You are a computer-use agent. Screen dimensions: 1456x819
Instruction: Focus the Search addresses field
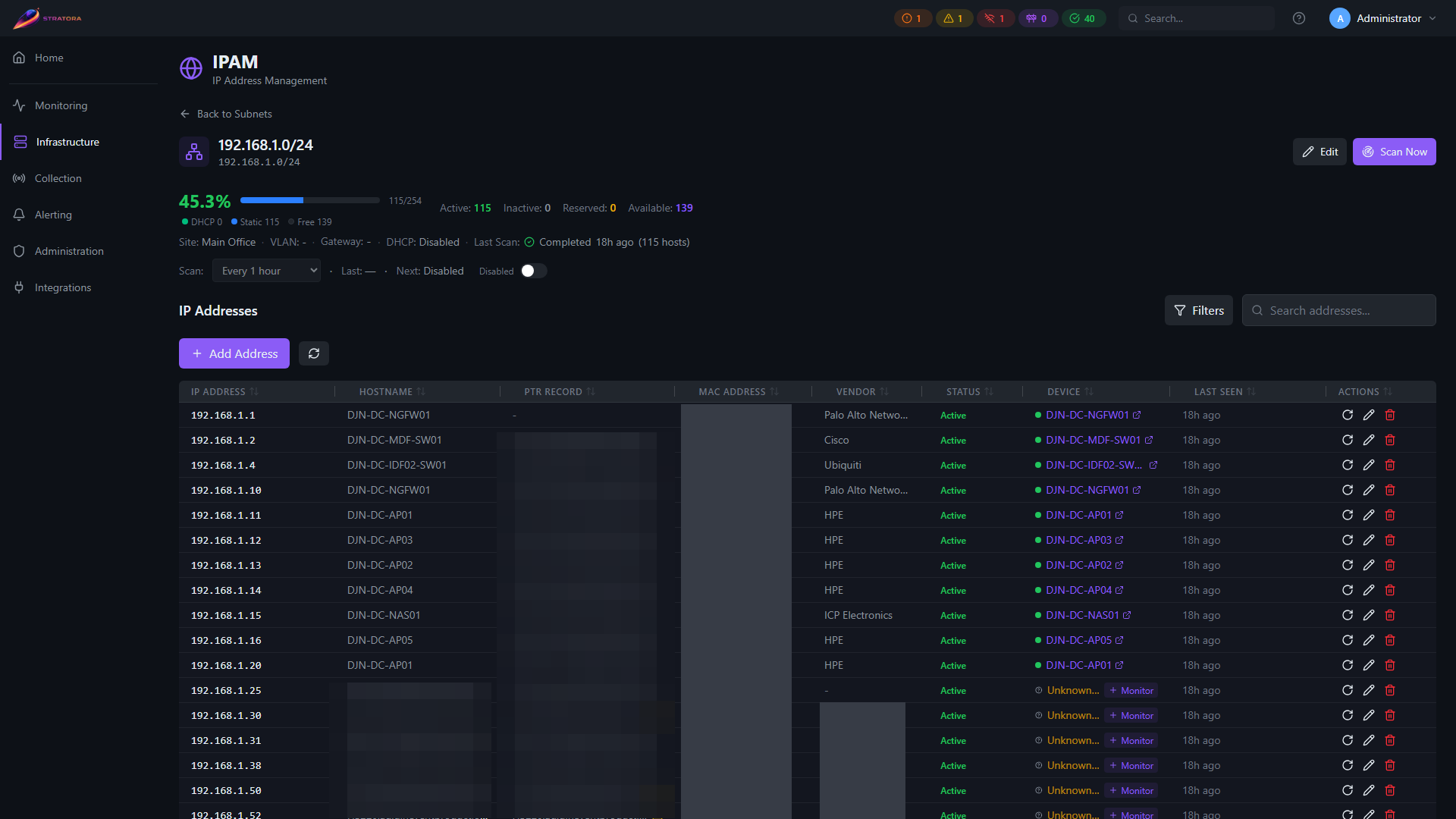[x=1338, y=310]
